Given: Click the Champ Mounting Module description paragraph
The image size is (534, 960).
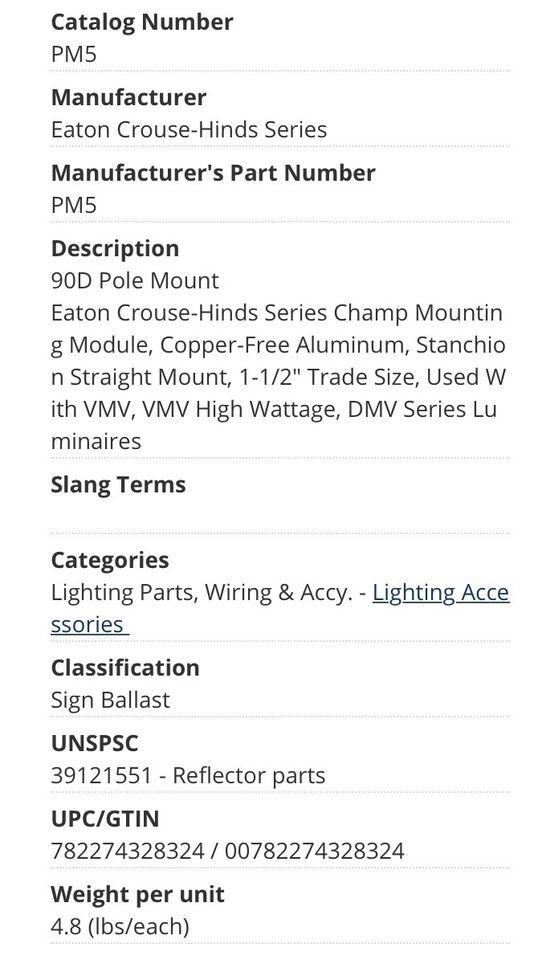Looking at the screenshot, I should point(278,377).
